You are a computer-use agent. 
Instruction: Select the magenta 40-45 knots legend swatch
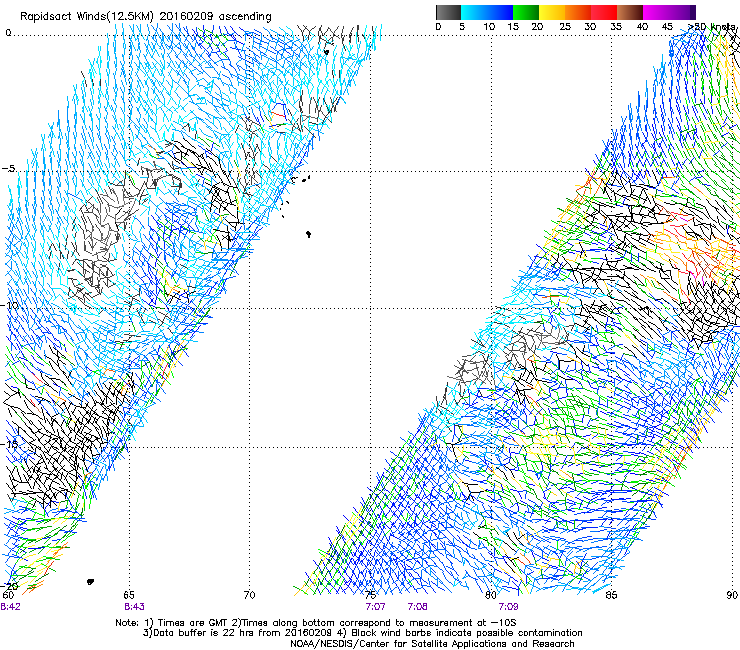point(656,12)
